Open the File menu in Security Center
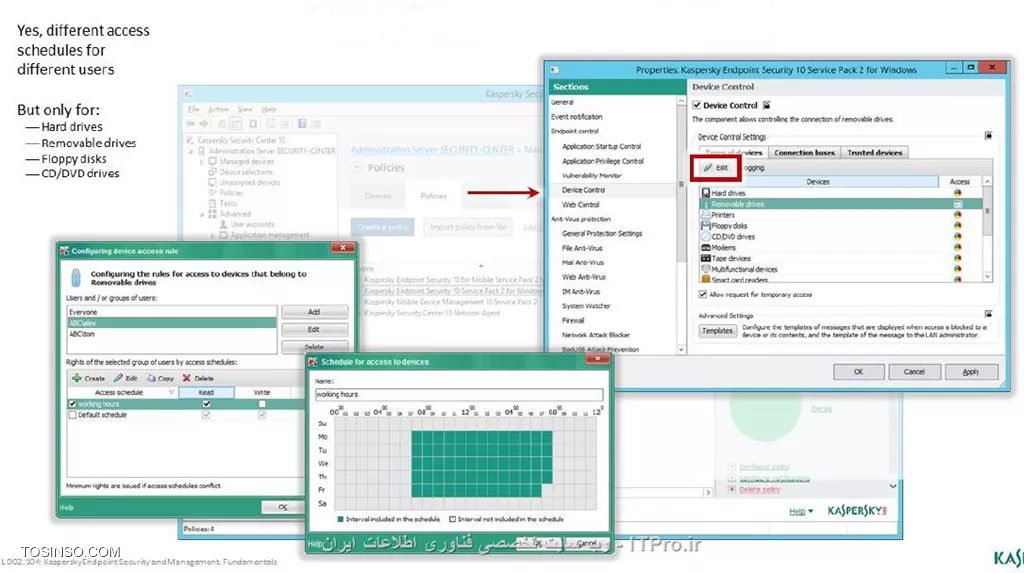The image size is (1024, 573). (x=194, y=109)
